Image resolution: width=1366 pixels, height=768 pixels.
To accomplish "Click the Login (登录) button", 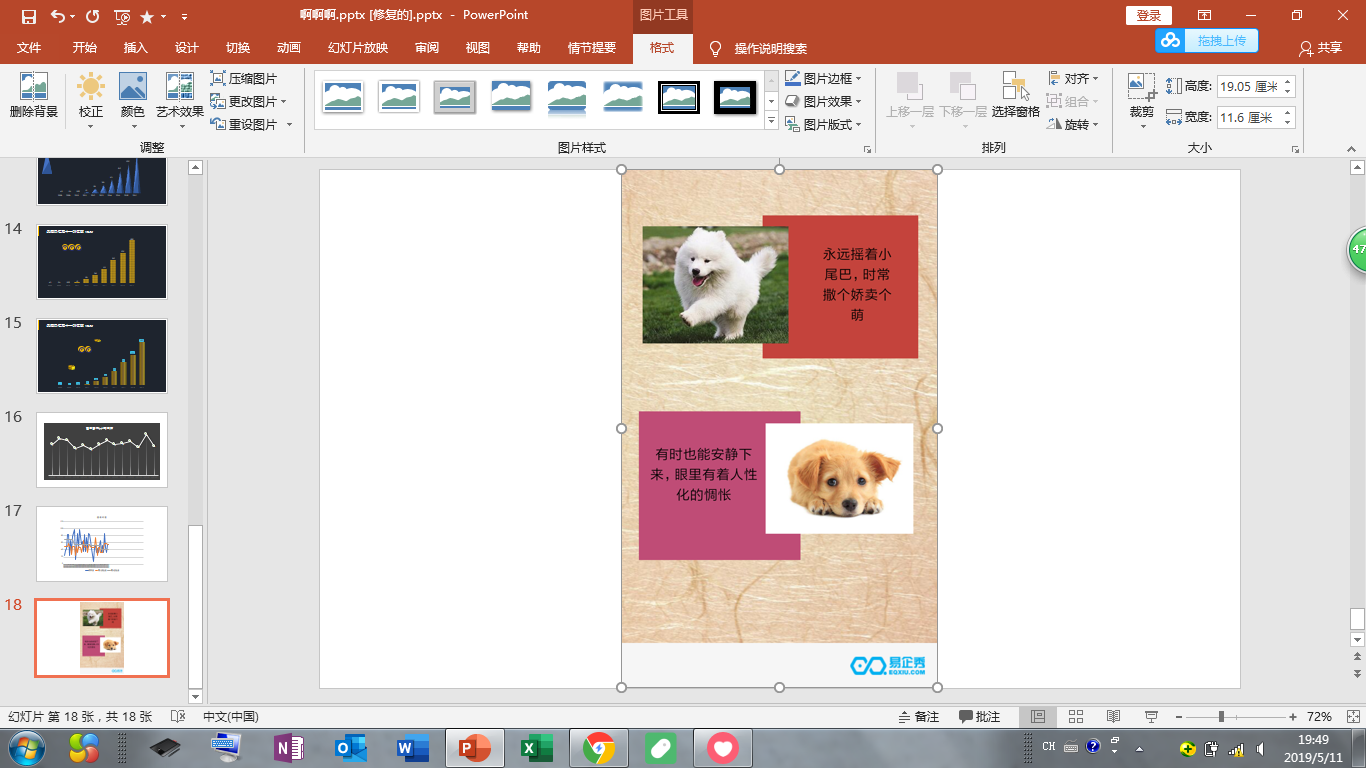I will pyautogui.click(x=1149, y=16).
